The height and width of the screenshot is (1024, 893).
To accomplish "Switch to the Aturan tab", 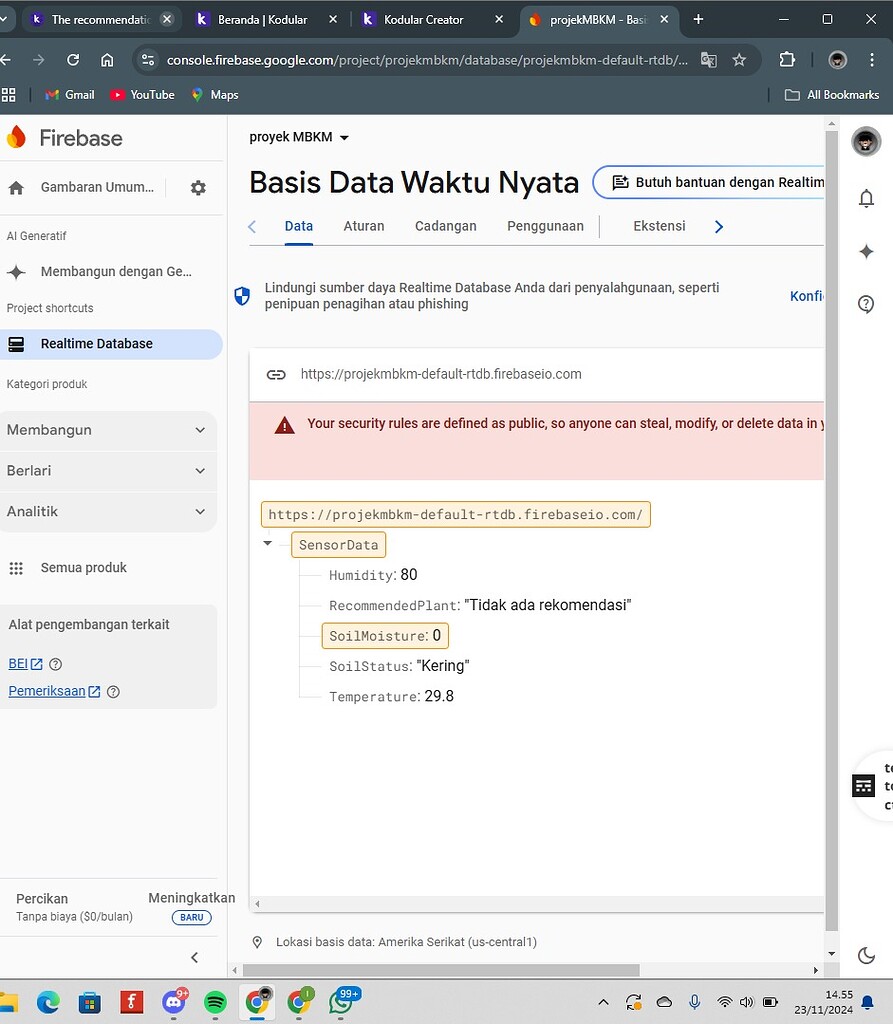I will coord(363,226).
